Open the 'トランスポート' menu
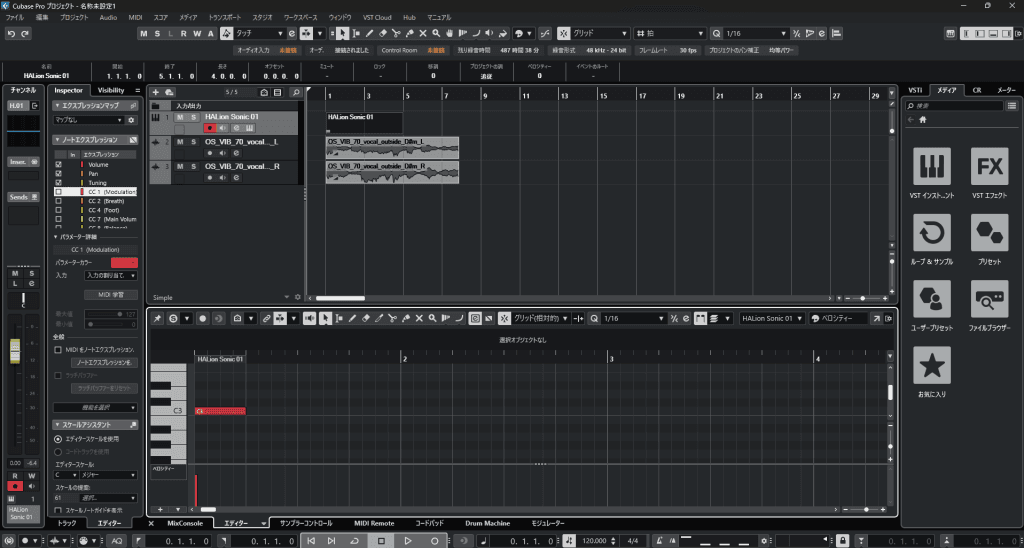 pyautogui.click(x=224, y=18)
